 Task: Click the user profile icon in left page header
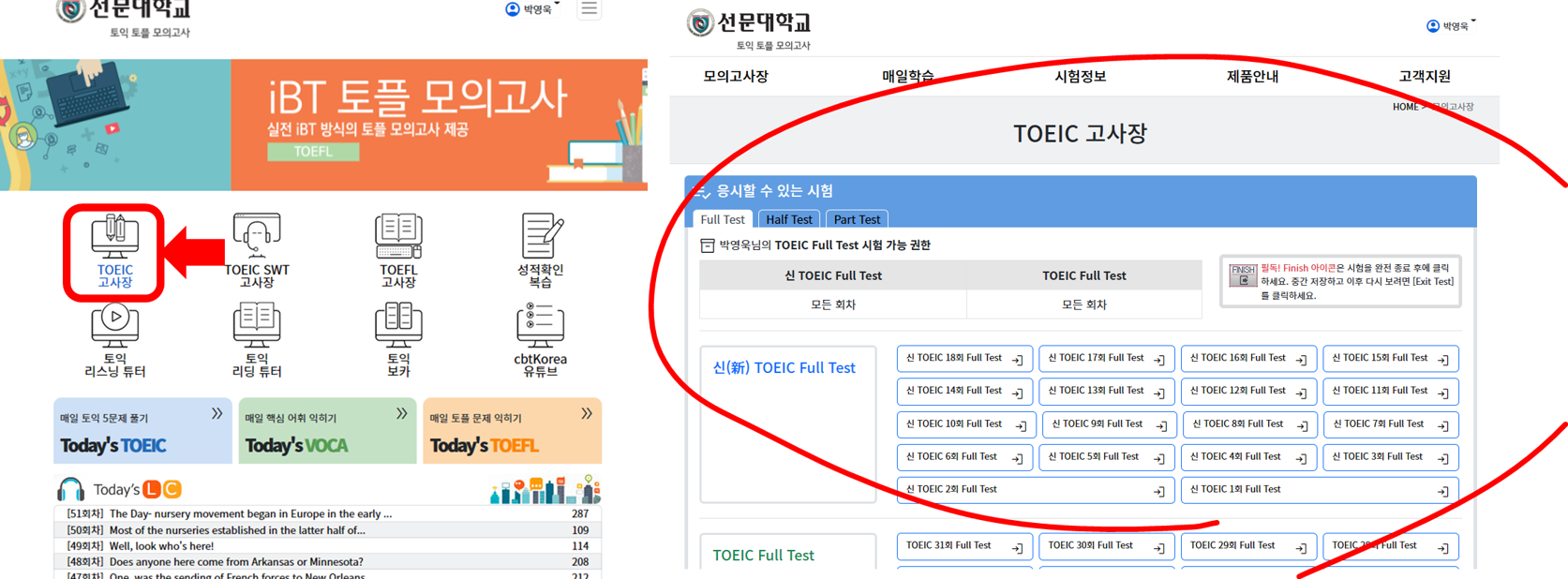tap(512, 9)
